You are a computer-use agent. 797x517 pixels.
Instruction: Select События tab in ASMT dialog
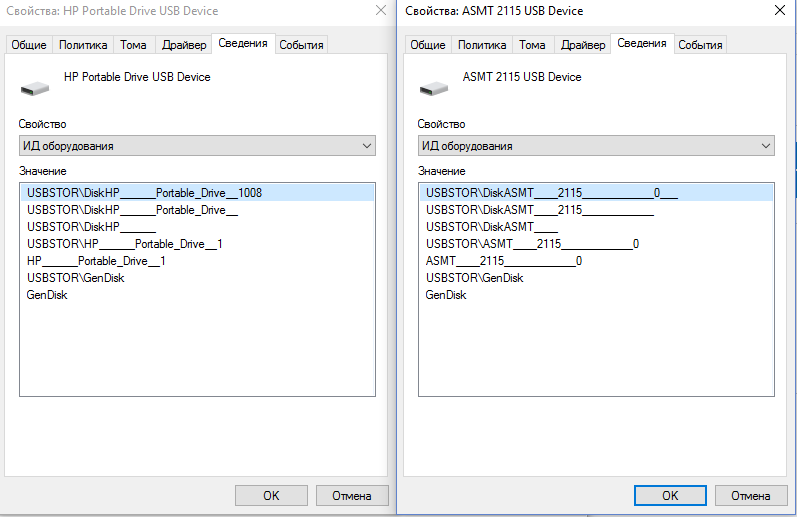coord(699,45)
